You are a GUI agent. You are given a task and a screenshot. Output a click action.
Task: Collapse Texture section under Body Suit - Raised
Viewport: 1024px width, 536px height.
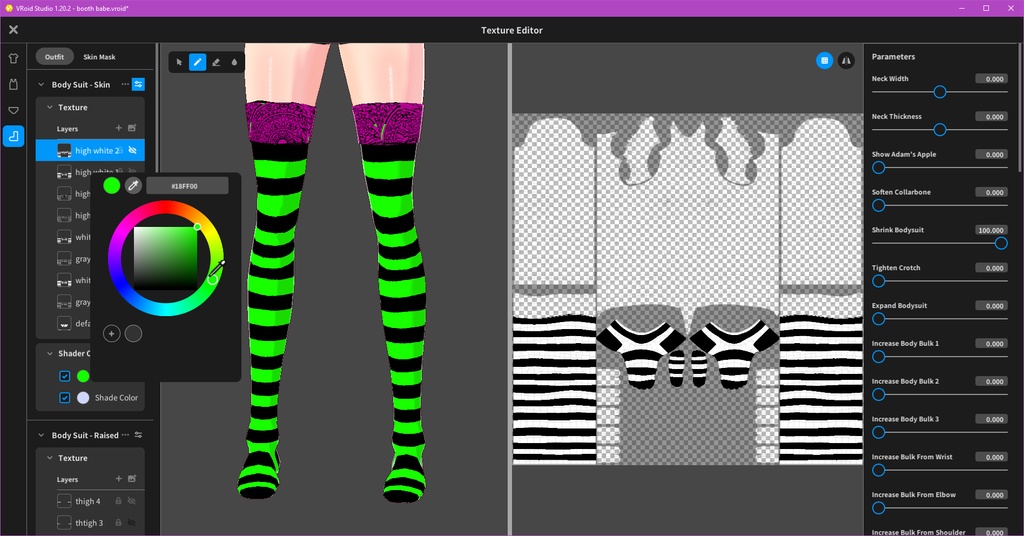[50, 458]
